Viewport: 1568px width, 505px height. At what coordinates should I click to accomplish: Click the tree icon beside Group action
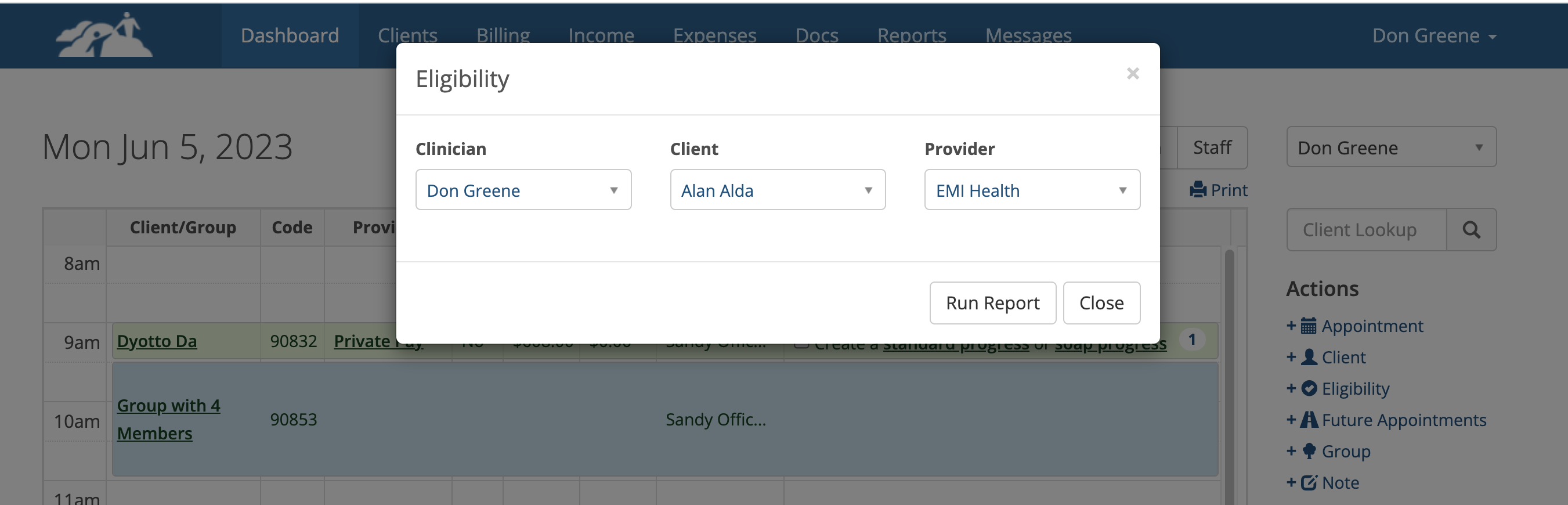coord(1308,451)
